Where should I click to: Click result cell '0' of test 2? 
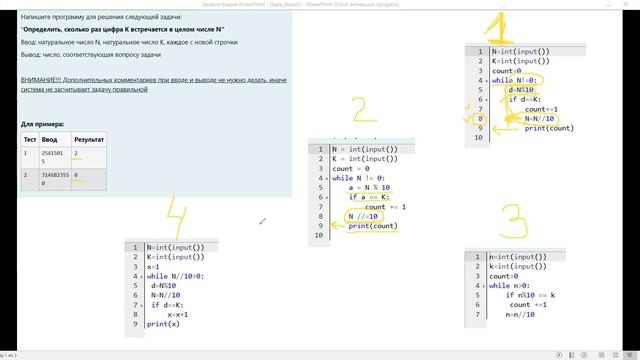coord(76,175)
